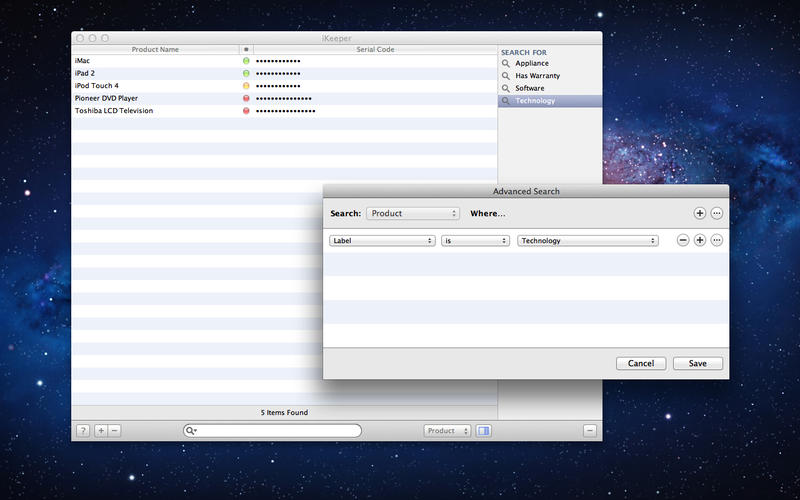Click the green status dot for iPad 2

[x=246, y=73]
